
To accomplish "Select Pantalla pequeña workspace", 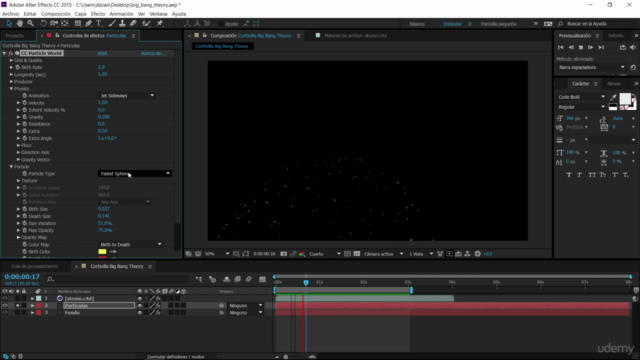I will 498,24.
